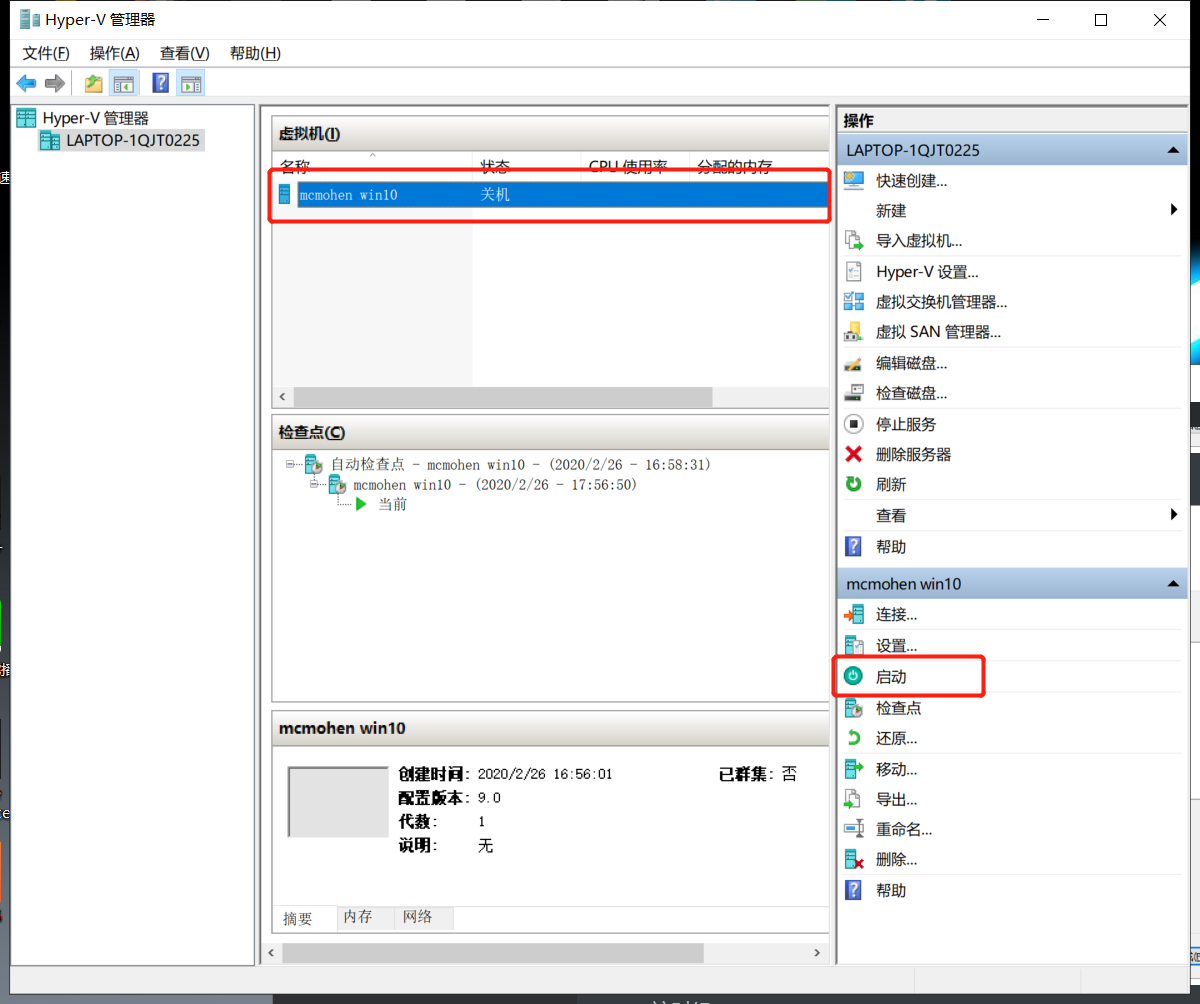Collapse the LAPTOP-1QJT0225 actions section
Screen dimensions: 1200x1004
click(x=1171, y=149)
